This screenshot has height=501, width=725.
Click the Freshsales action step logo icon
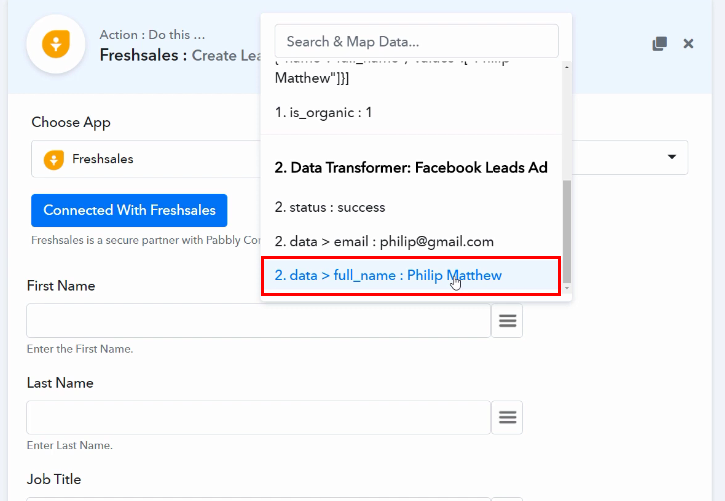click(x=56, y=44)
